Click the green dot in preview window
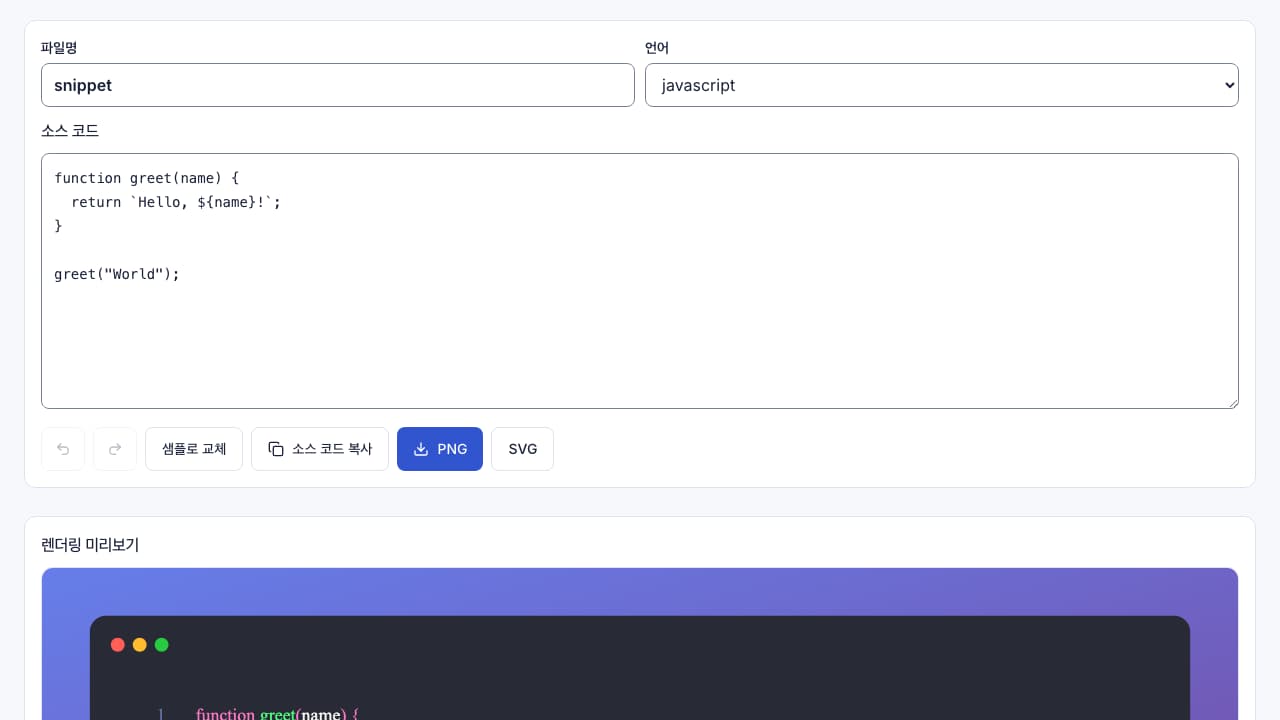Image resolution: width=1280 pixels, height=720 pixels. click(x=162, y=645)
